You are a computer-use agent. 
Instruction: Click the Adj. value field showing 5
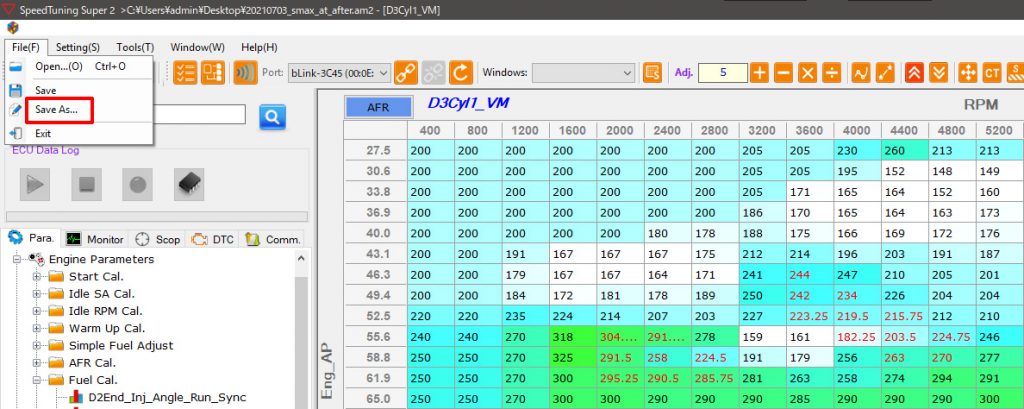tap(723, 73)
